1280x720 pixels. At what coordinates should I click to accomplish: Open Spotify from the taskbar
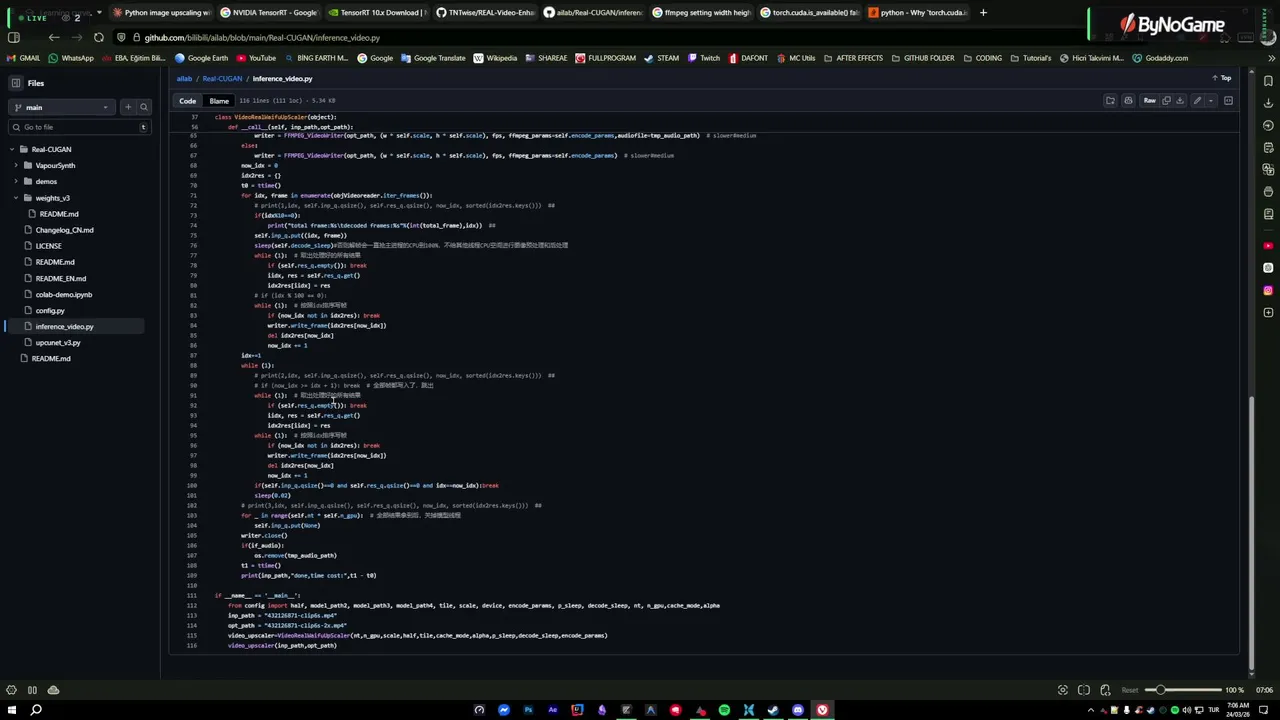pos(724,710)
